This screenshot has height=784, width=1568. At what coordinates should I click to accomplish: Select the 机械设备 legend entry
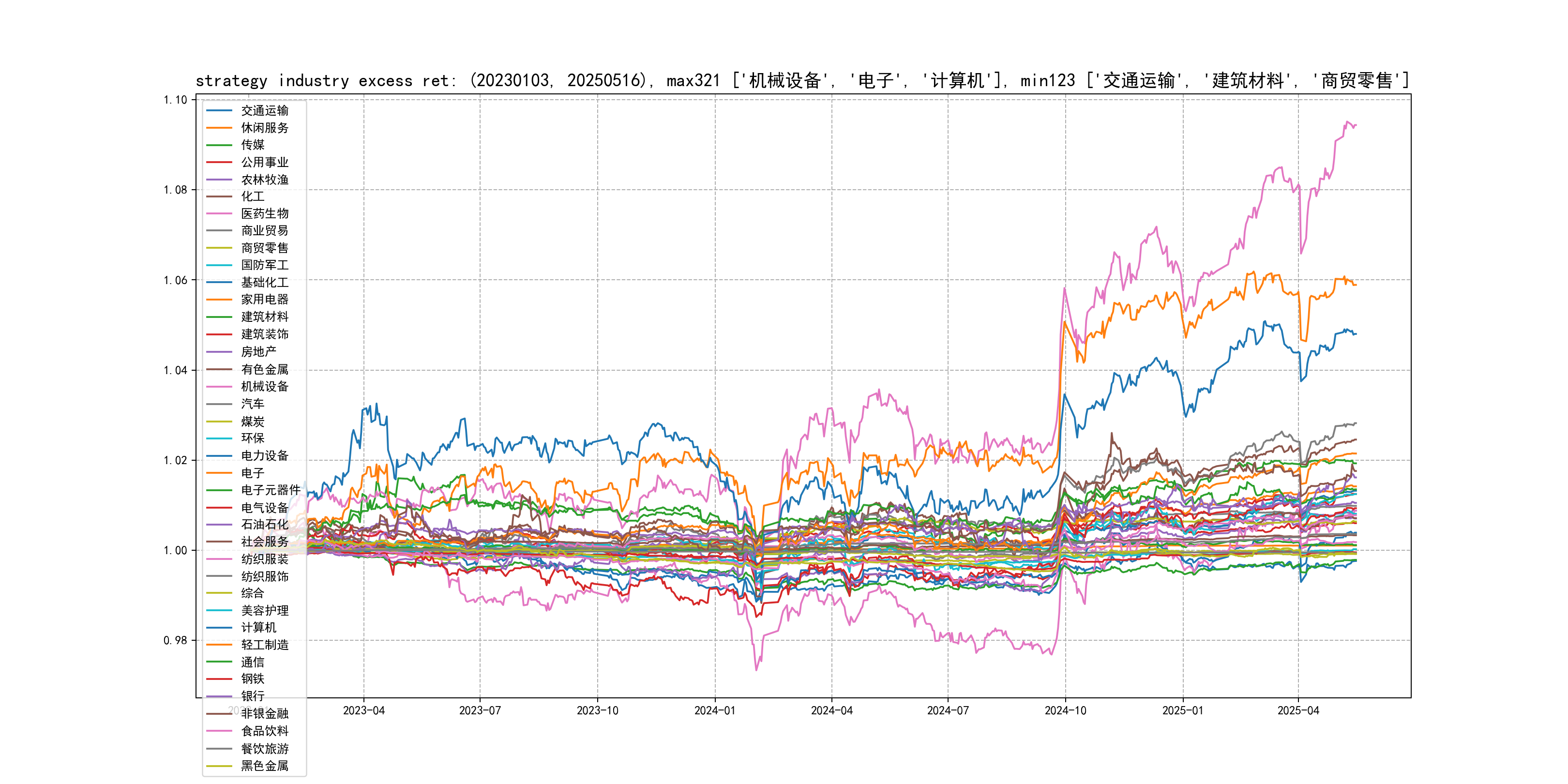[x=264, y=387]
